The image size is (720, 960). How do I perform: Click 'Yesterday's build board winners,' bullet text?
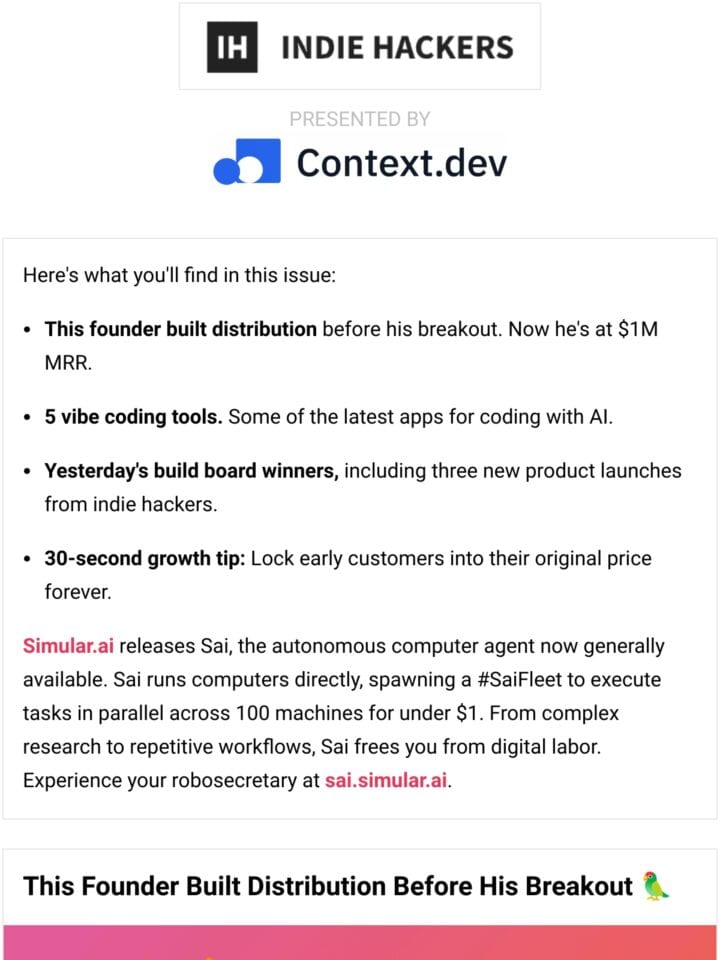pos(192,471)
